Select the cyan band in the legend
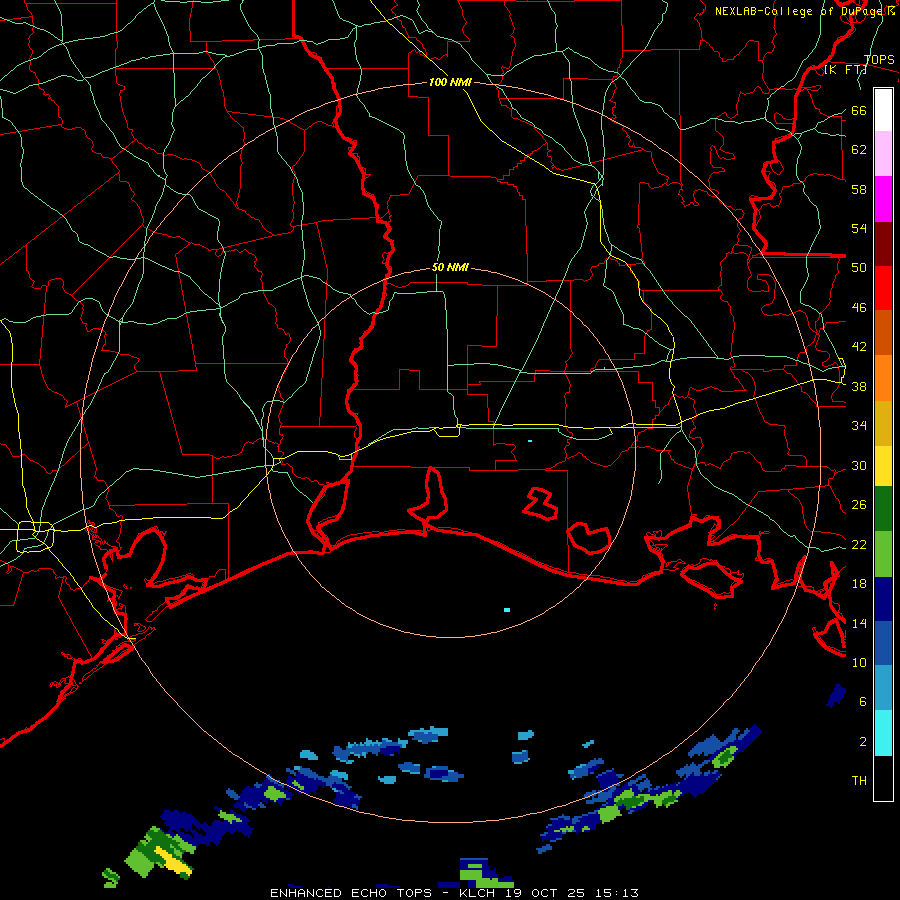Screen dimensions: 900x900 click(x=883, y=733)
